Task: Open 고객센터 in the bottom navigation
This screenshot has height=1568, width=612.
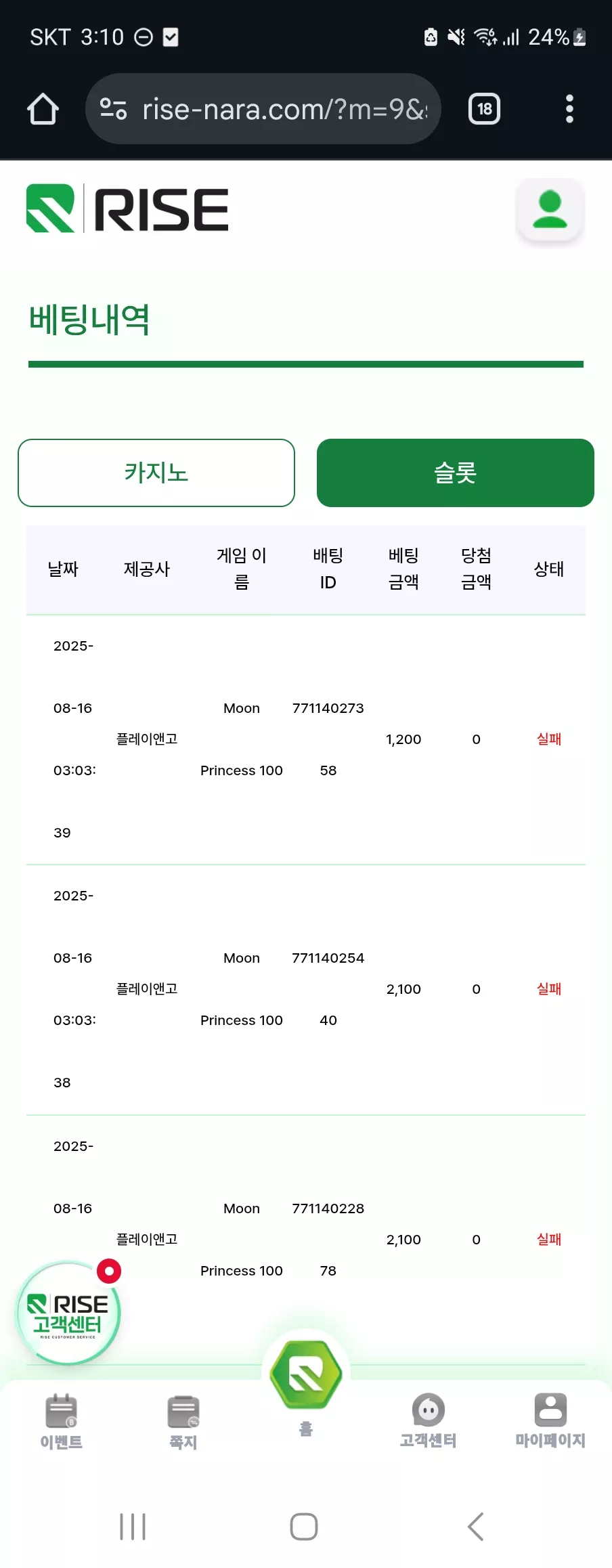Action: (428, 1420)
